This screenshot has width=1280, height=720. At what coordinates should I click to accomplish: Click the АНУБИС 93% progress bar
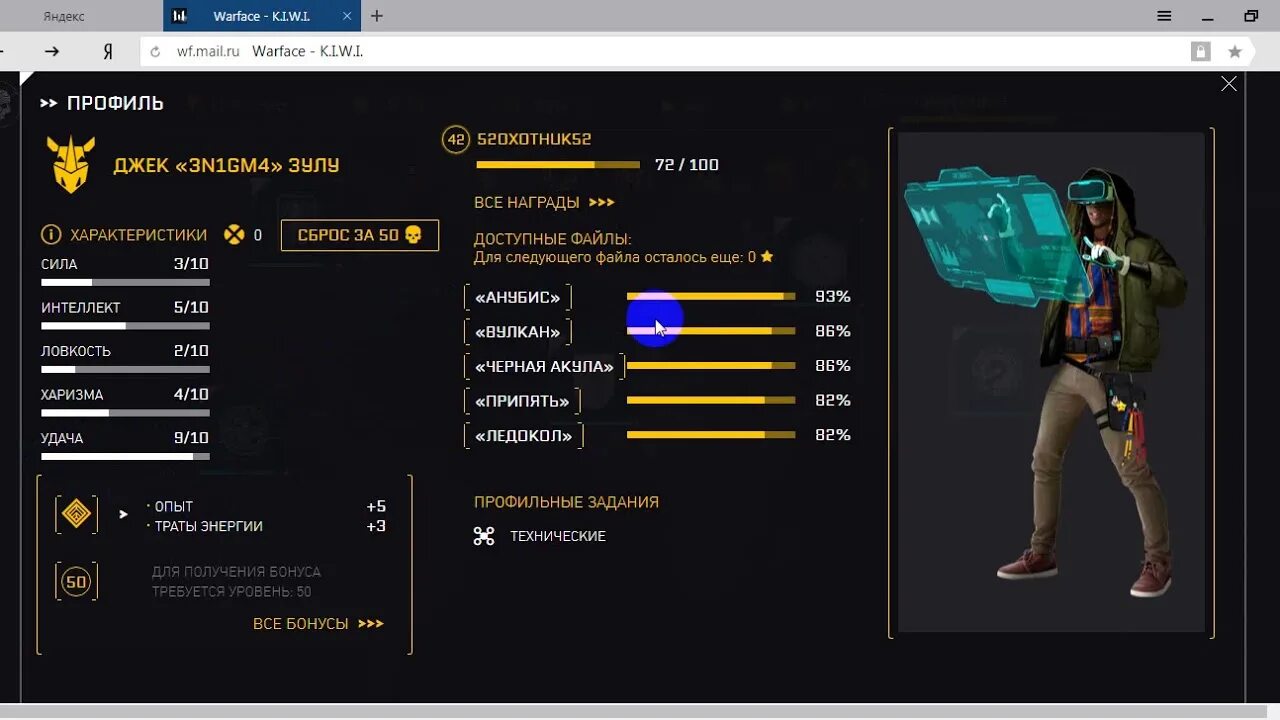pyautogui.click(x=711, y=297)
